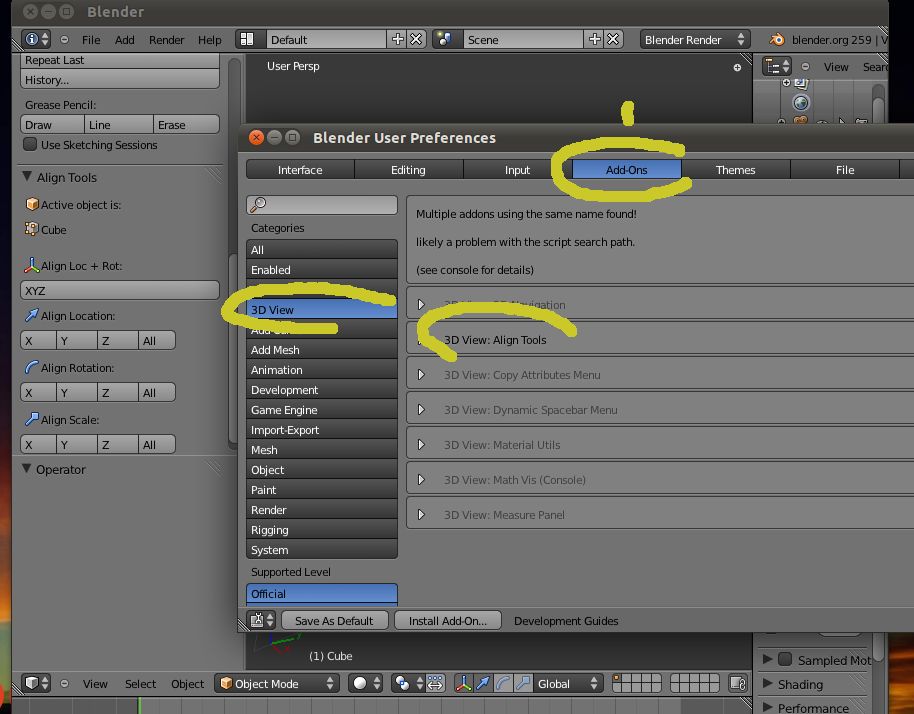Expand the Performance panel

(x=767, y=707)
